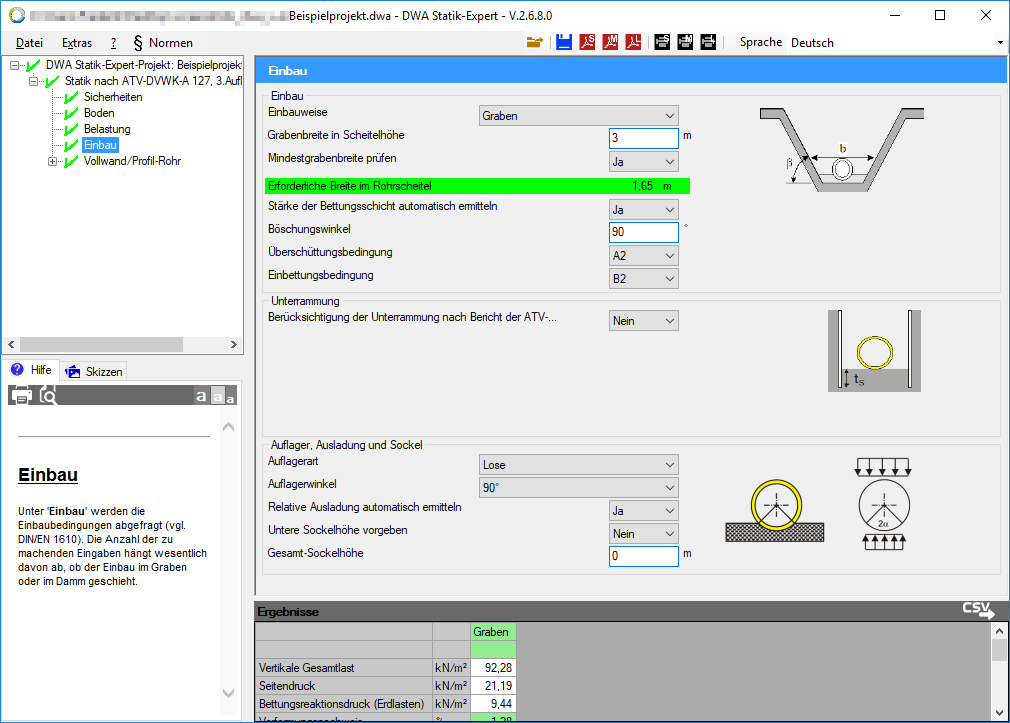Image resolution: width=1010 pixels, height=723 pixels.
Task: Click the print icon in the help panel
Action: pos(21,395)
